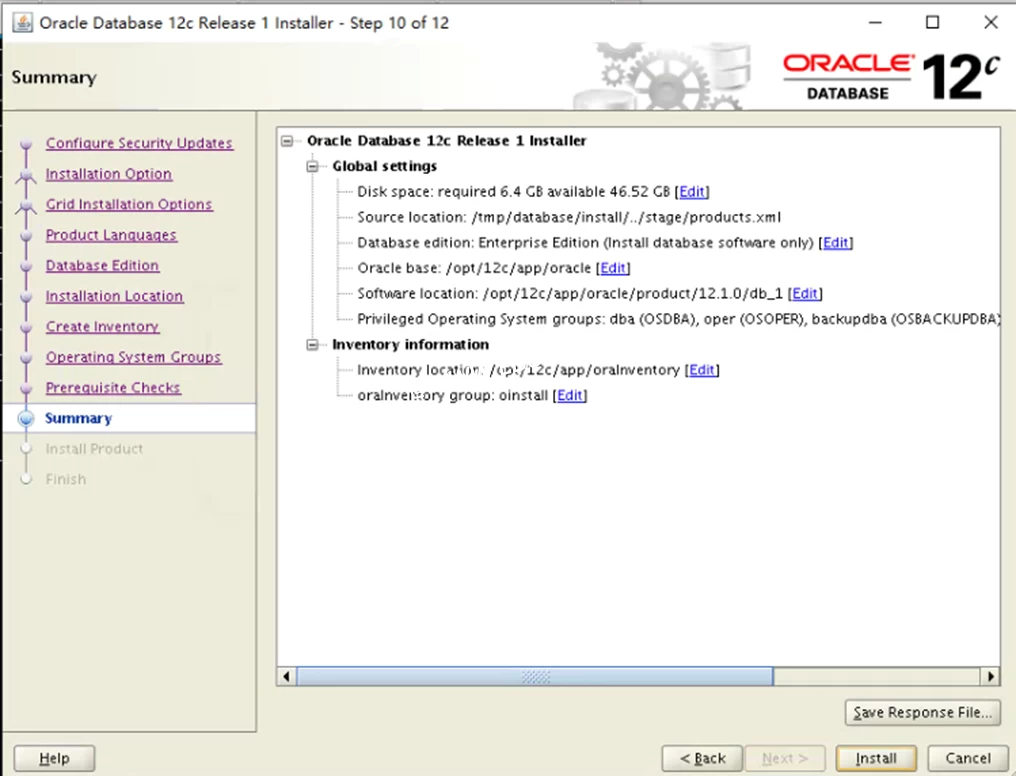Click the Operating System Groups step bullet
The width and height of the screenshot is (1016, 776).
(x=26, y=358)
